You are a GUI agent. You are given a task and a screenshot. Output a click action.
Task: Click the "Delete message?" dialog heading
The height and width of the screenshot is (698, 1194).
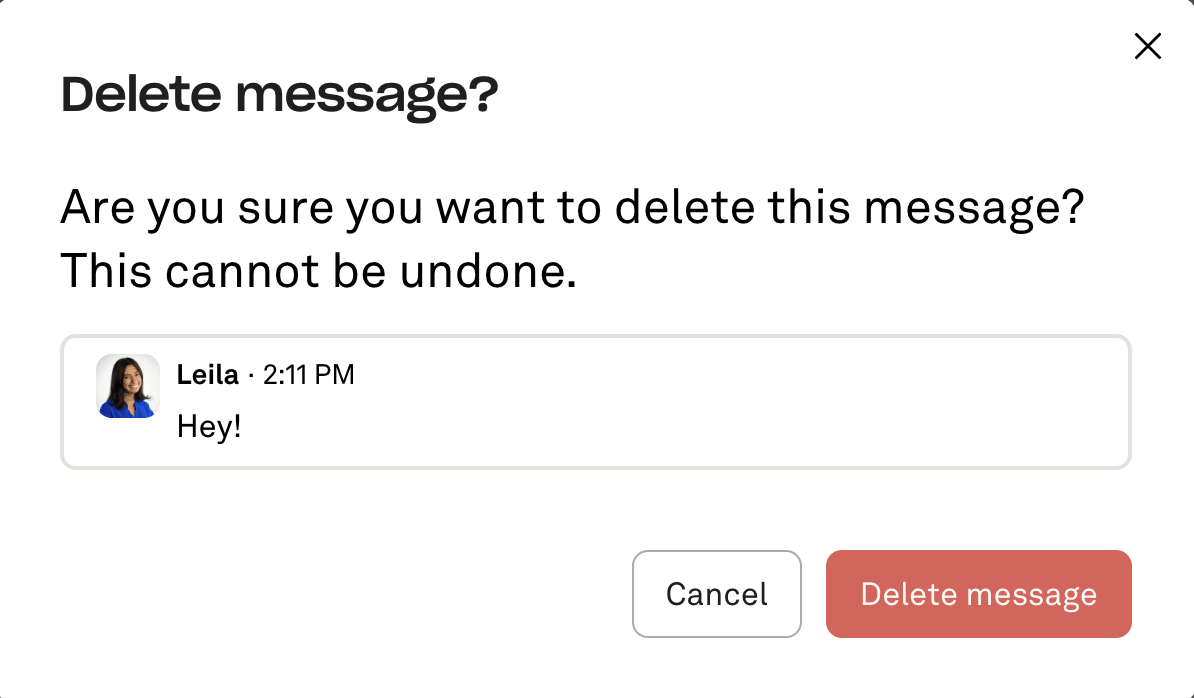[279, 96]
